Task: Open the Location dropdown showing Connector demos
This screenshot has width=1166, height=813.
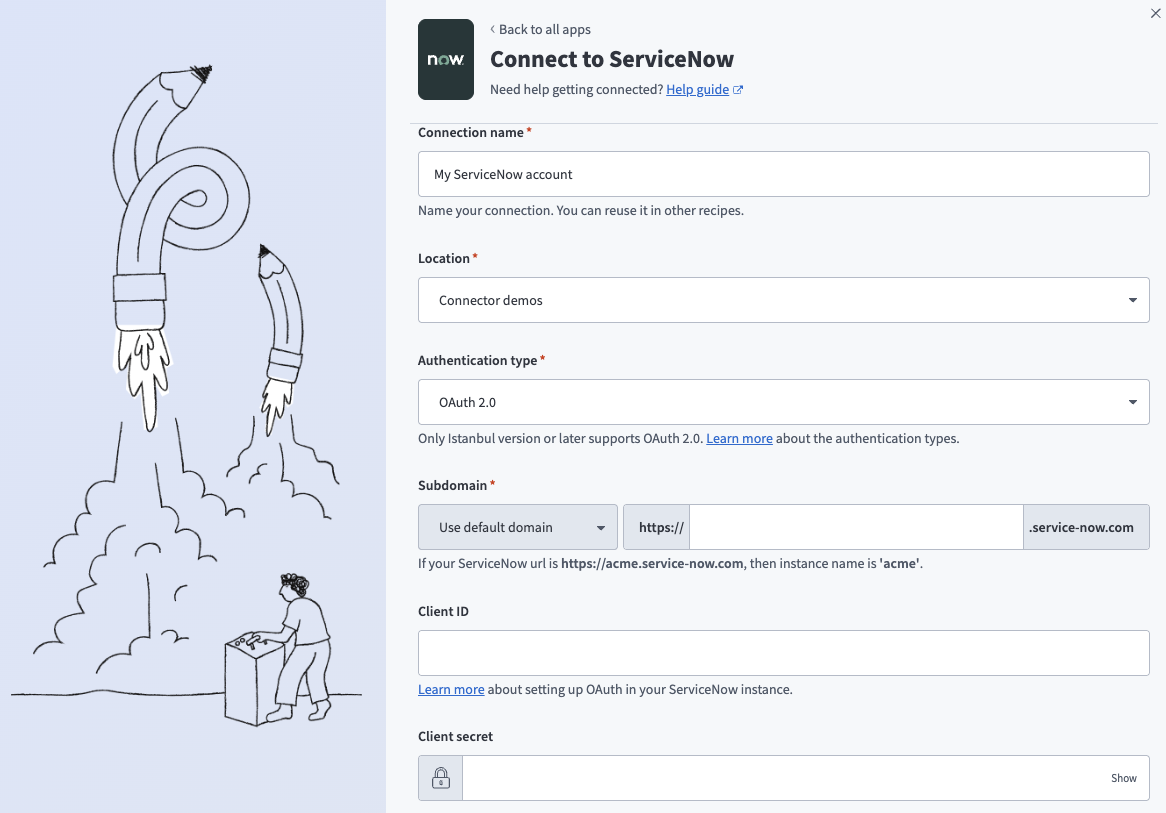Action: (x=783, y=299)
